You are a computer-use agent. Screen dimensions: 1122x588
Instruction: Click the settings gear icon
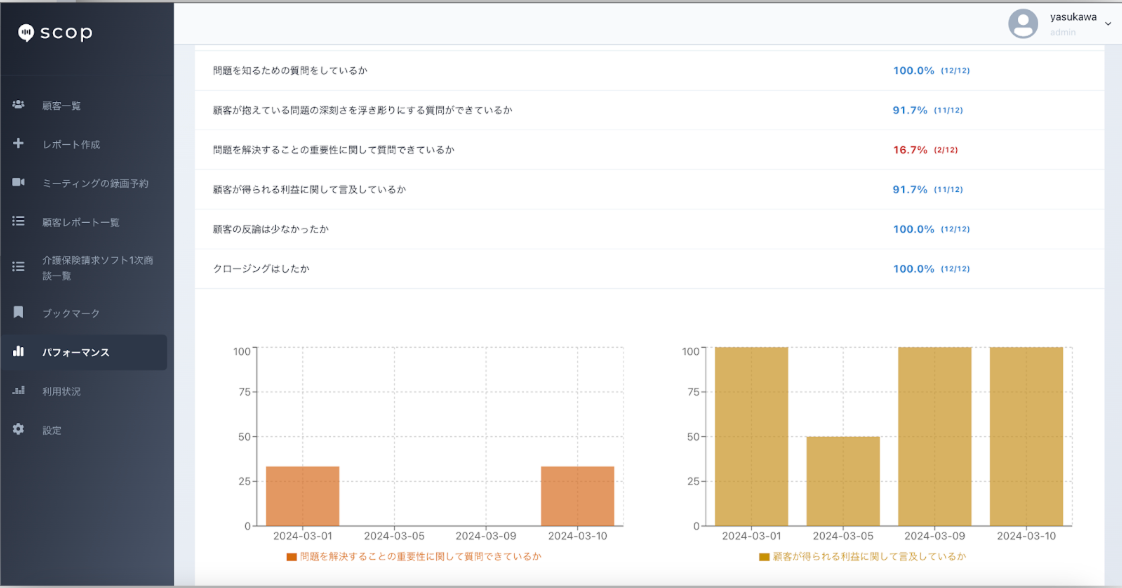pyautogui.click(x=18, y=430)
